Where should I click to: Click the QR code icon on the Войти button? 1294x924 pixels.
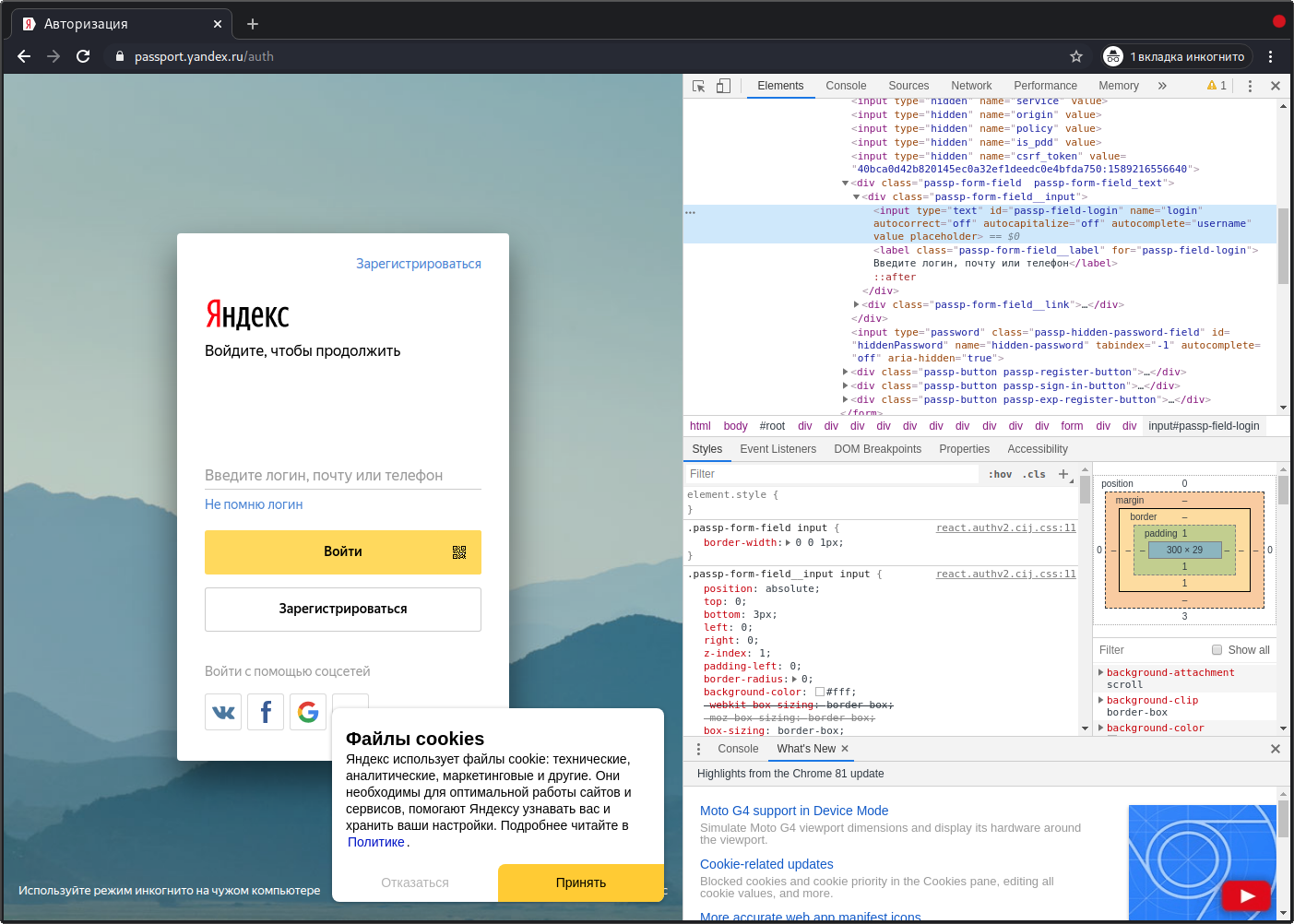coord(459,552)
